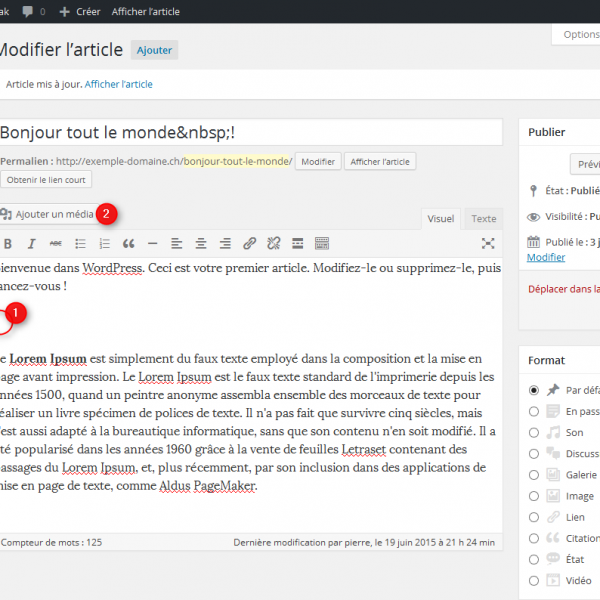Click into the post title field
The height and width of the screenshot is (600, 600).
point(250,133)
